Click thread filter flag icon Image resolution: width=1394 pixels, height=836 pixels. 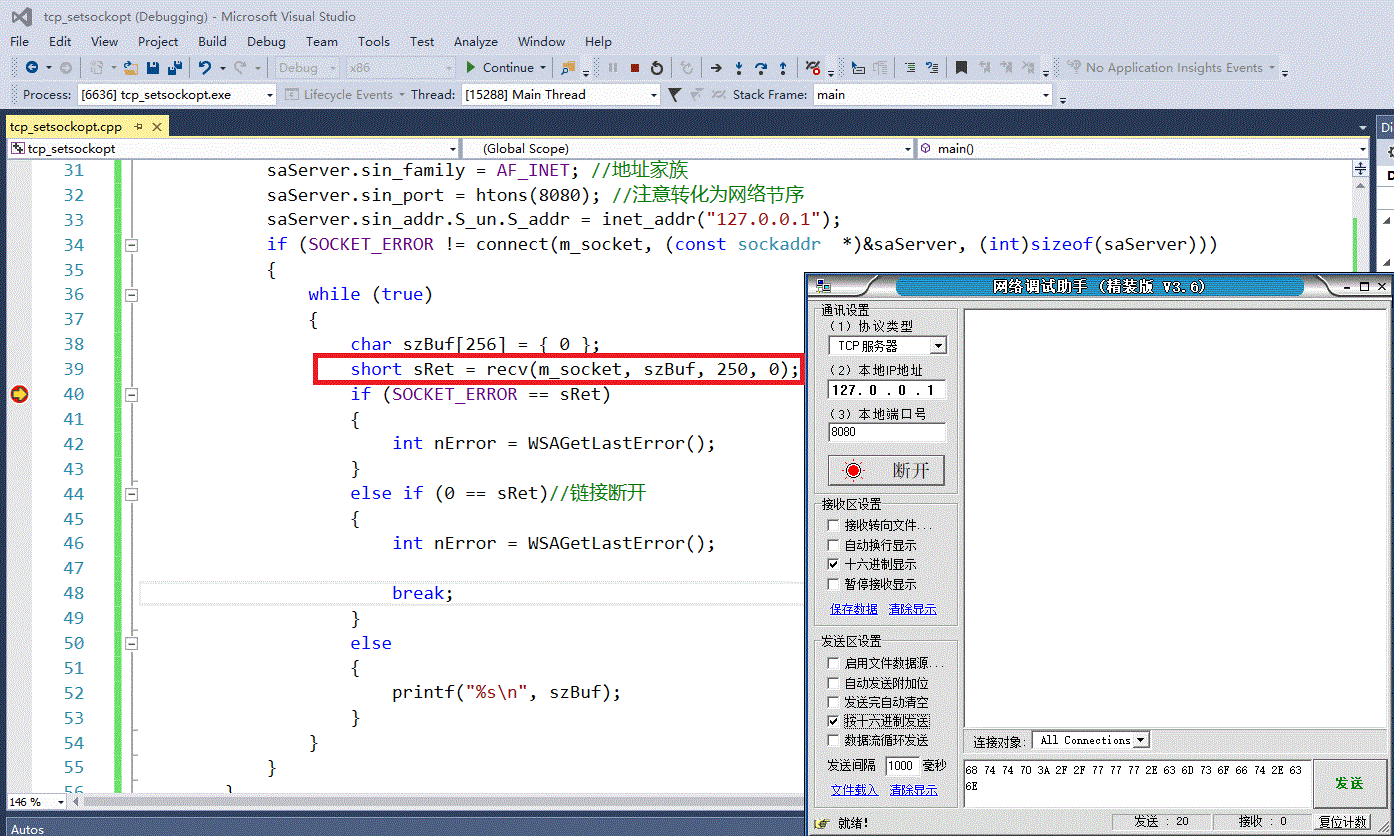[x=675, y=94]
